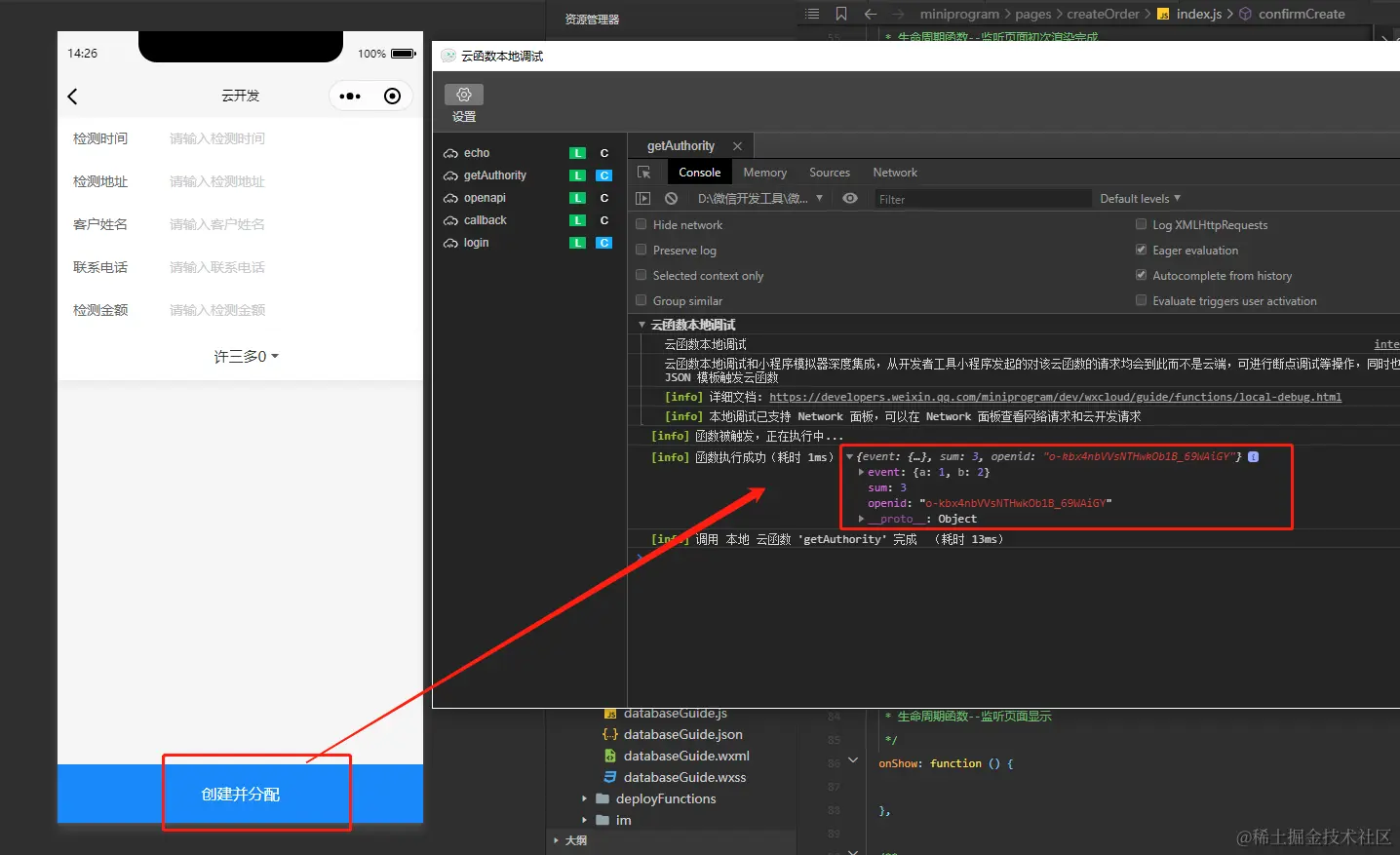
Task: Enable the Preserve log checkbox
Action: (x=642, y=251)
